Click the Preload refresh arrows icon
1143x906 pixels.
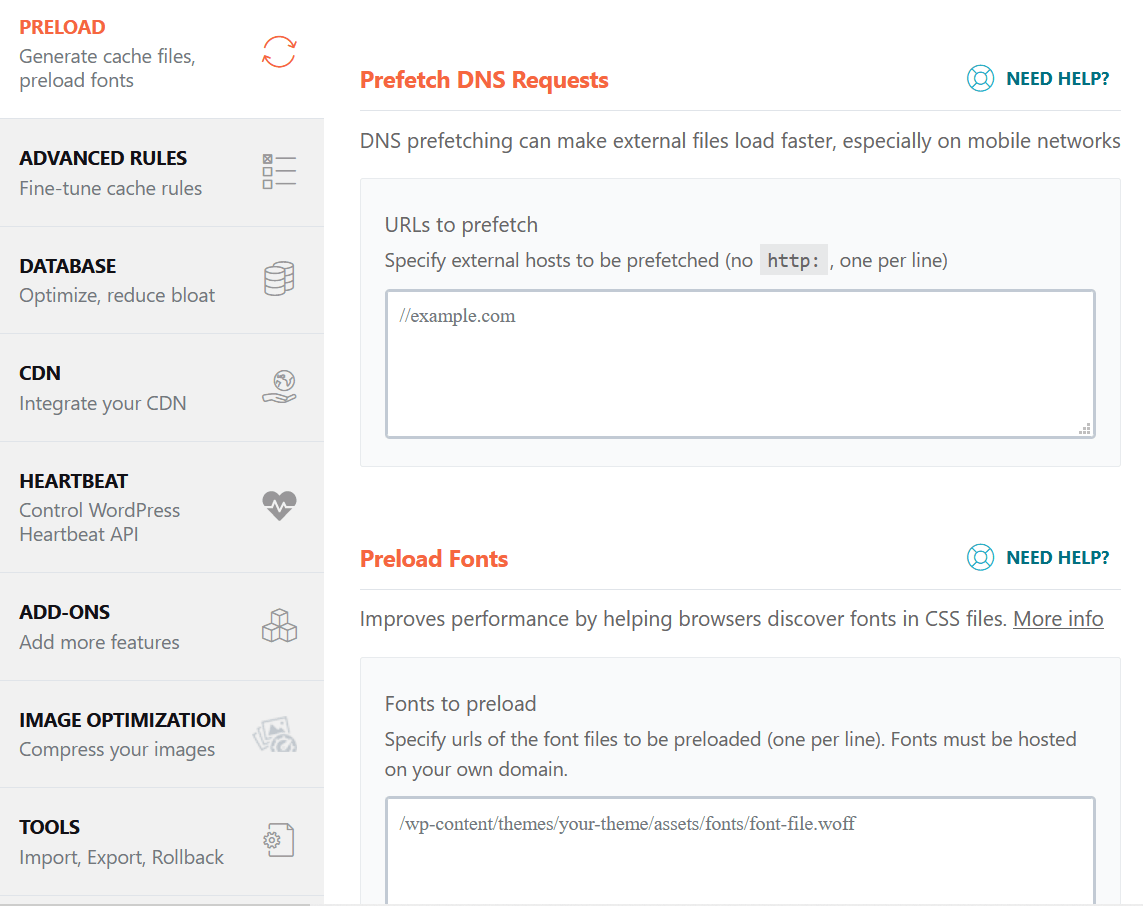coord(279,52)
